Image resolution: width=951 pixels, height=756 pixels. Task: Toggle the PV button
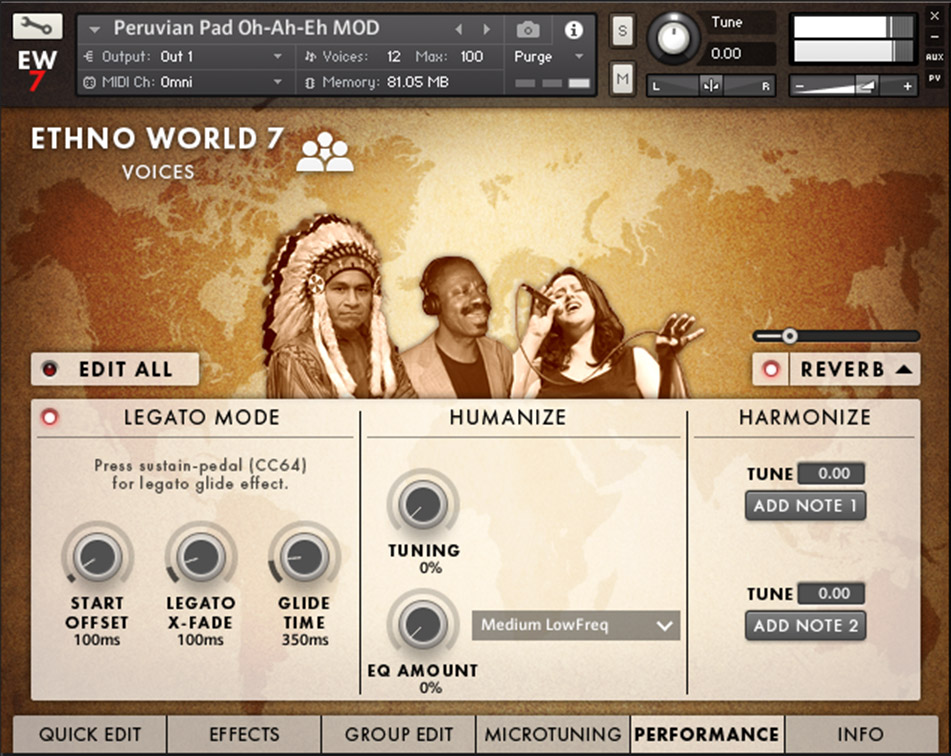tap(935, 78)
